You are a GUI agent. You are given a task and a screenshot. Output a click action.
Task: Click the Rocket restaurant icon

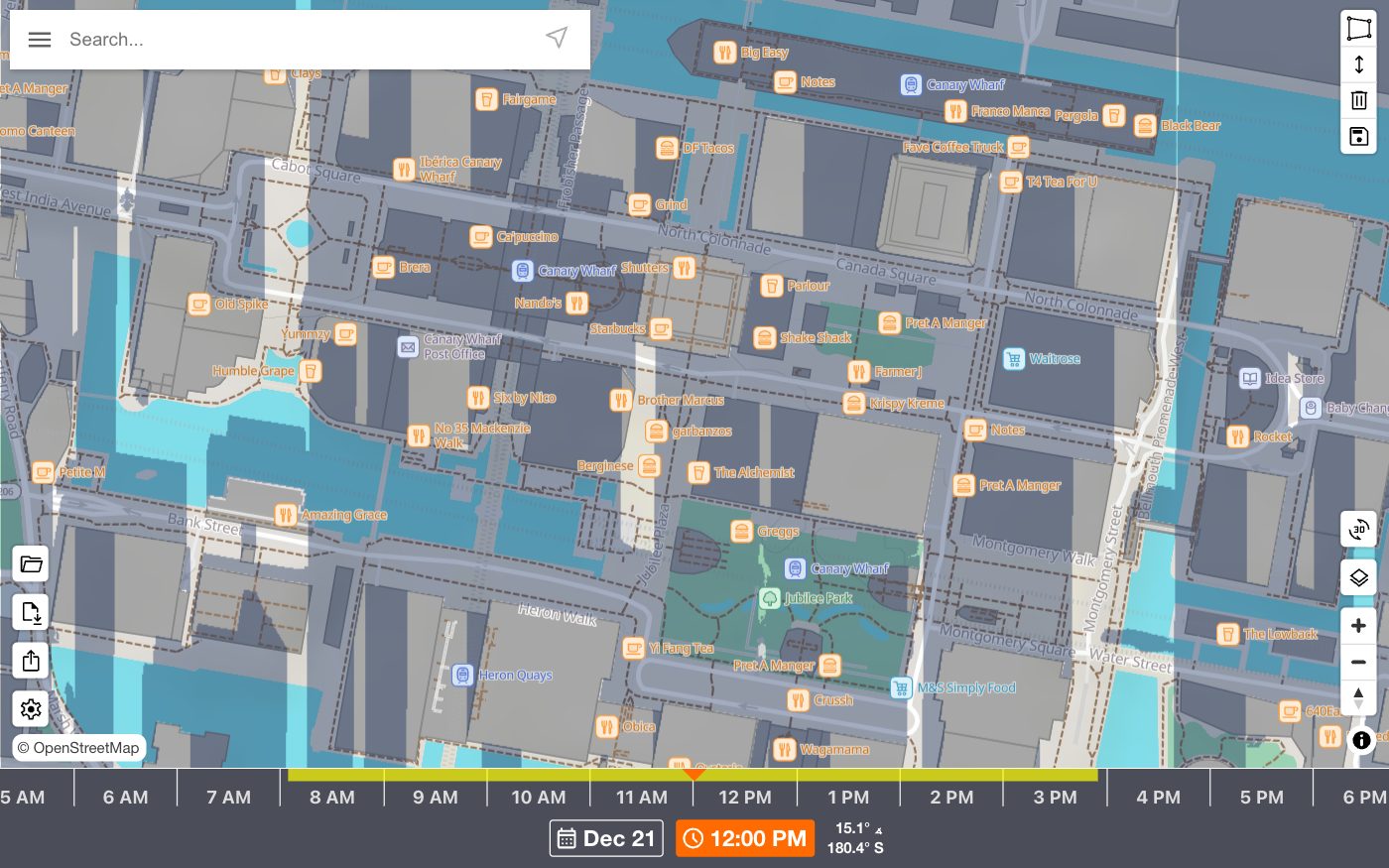1237,436
